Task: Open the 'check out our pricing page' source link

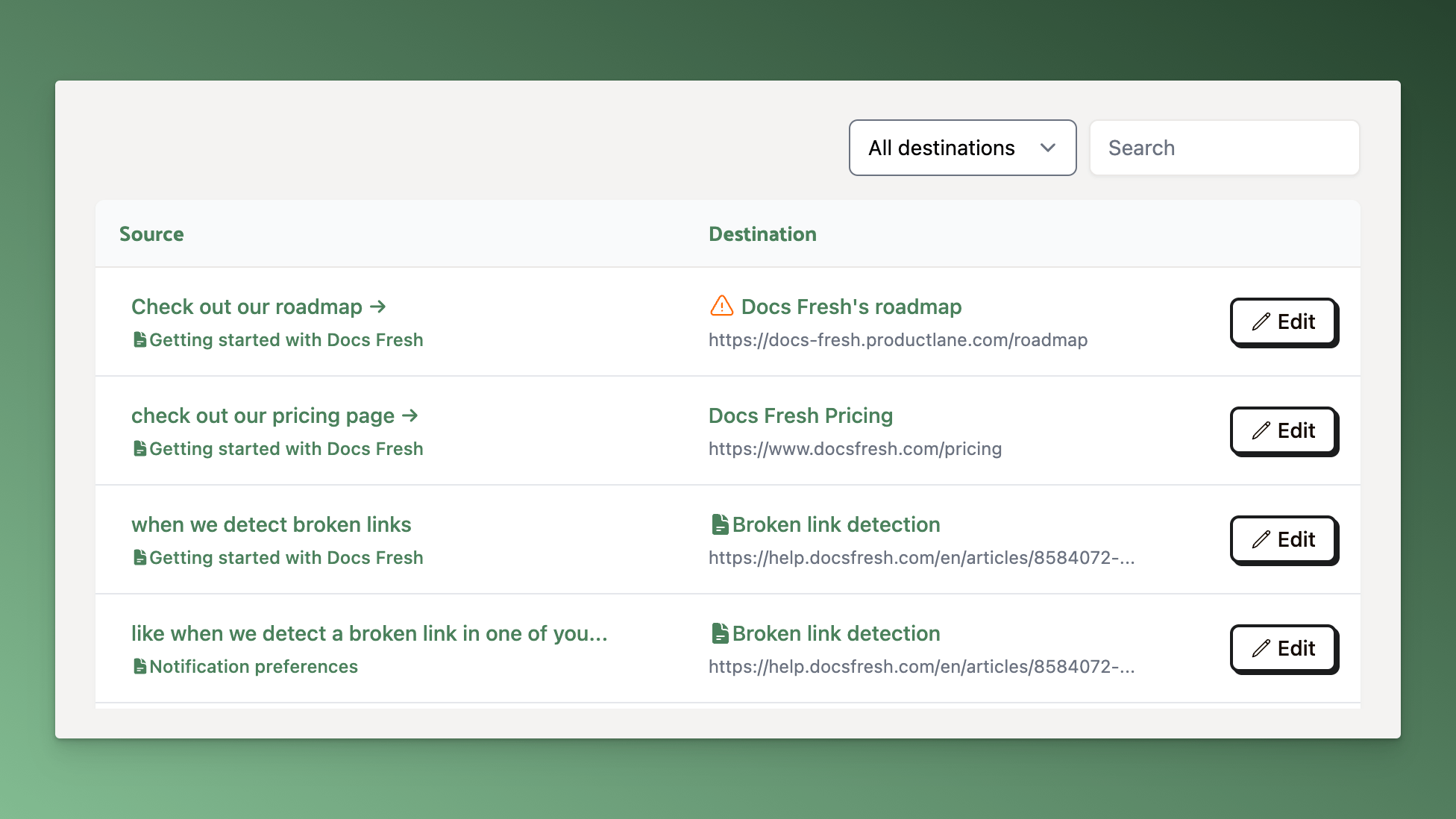Action: click(274, 415)
